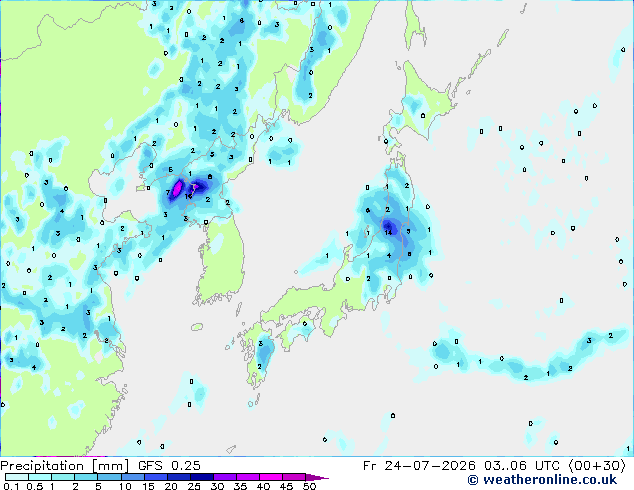Image resolution: width=634 pixels, height=490 pixels.
Task: Select the magenta swatch between 40 and 45
Action: pyautogui.click(x=271, y=477)
